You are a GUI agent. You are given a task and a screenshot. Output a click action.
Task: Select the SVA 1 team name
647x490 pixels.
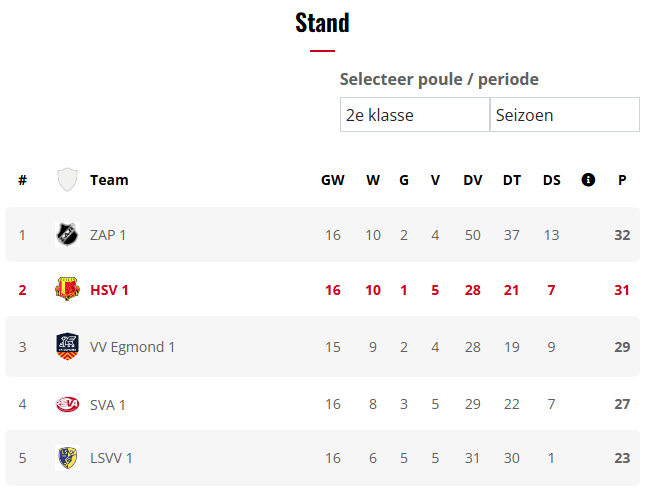pyautogui.click(x=108, y=404)
